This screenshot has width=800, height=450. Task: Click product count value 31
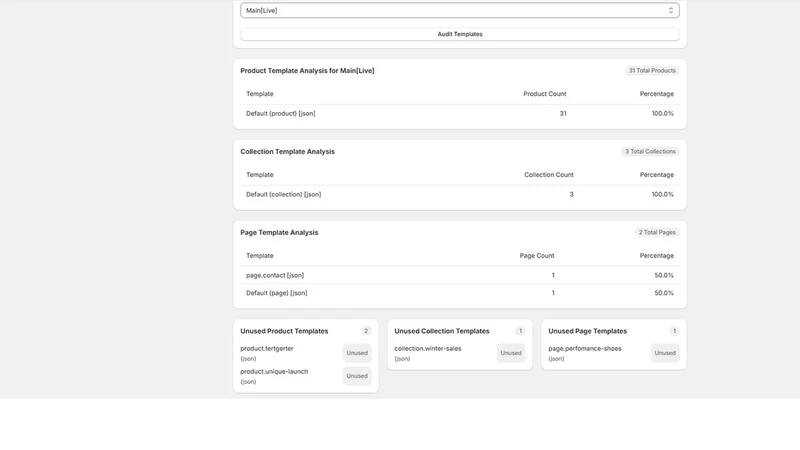click(x=563, y=113)
